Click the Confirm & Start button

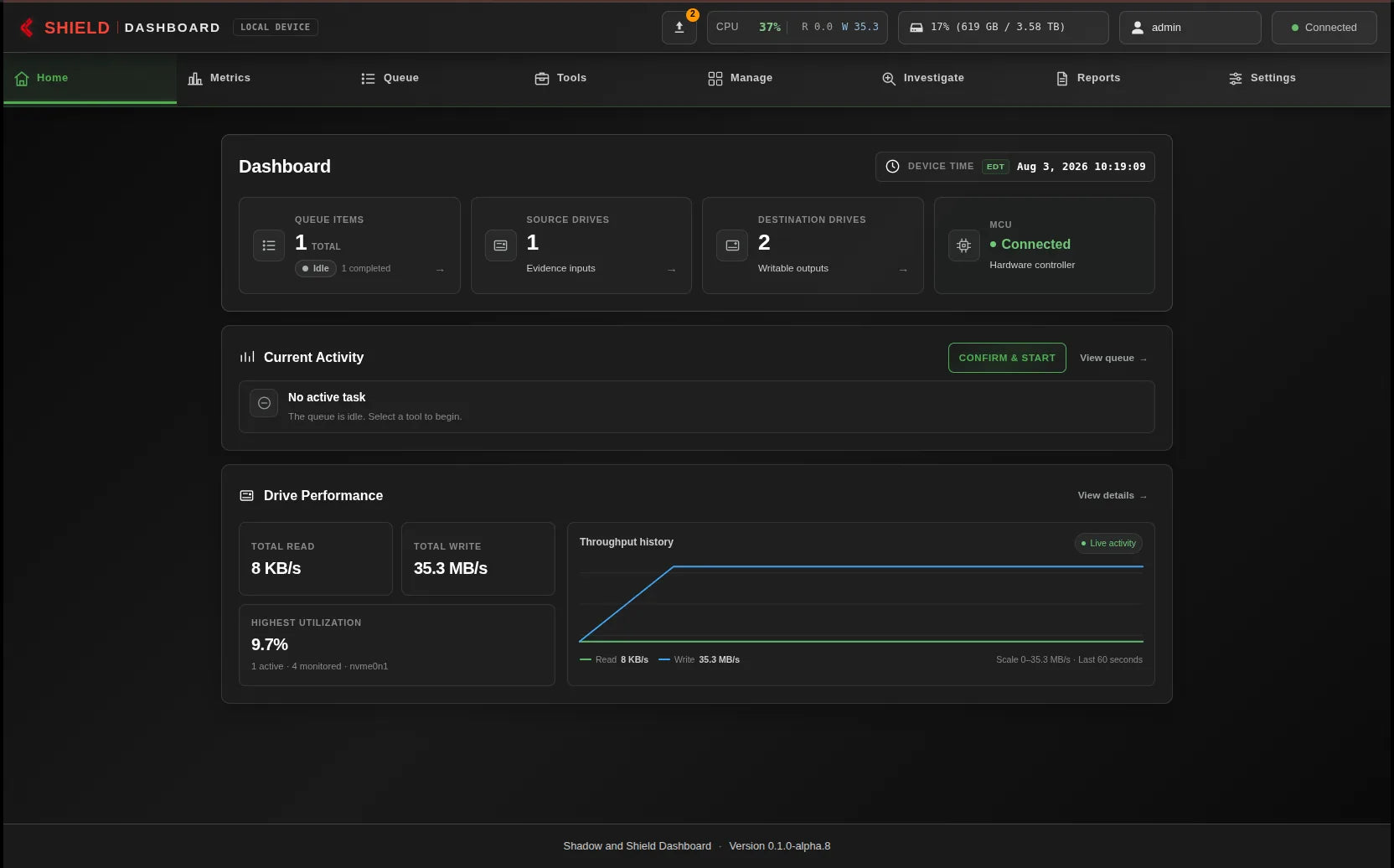click(1007, 358)
